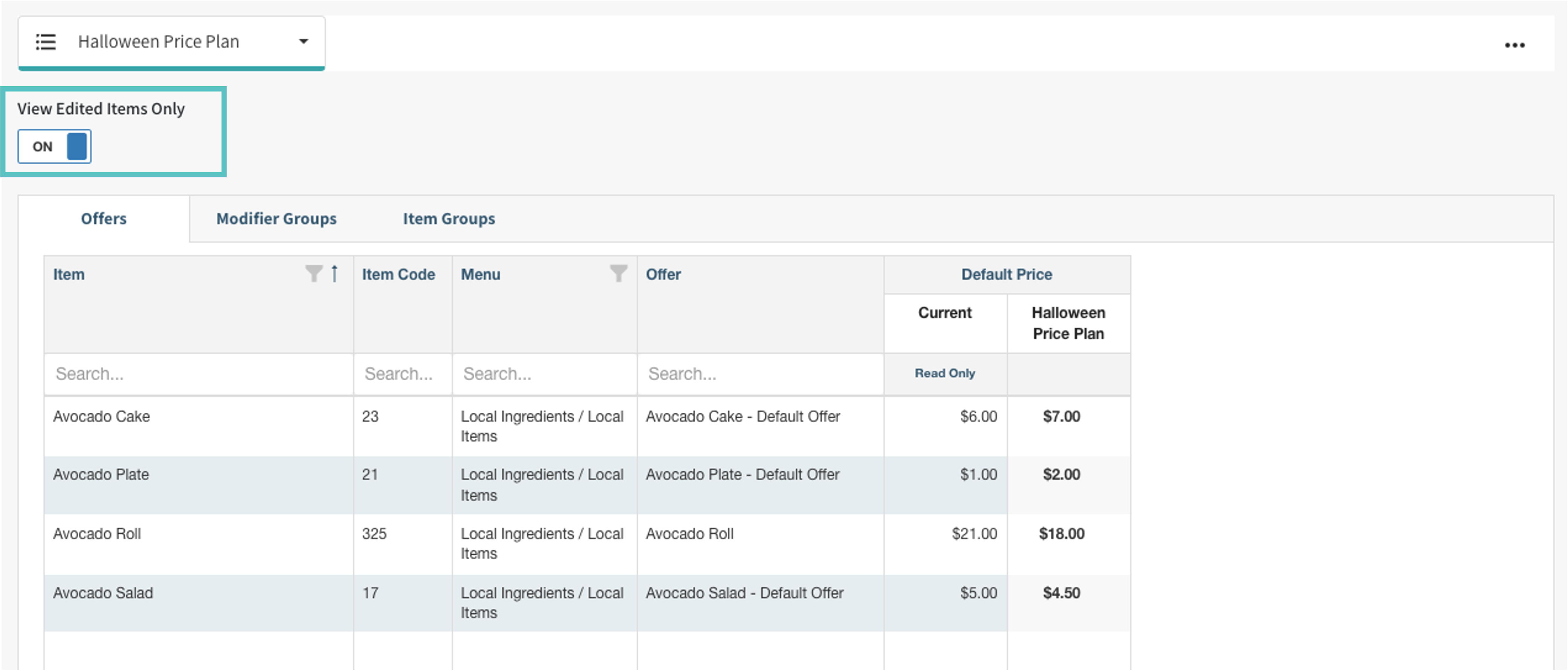Click the Item column sort arrow
Image resolution: width=1568 pixels, height=671 pixels.
click(x=334, y=274)
